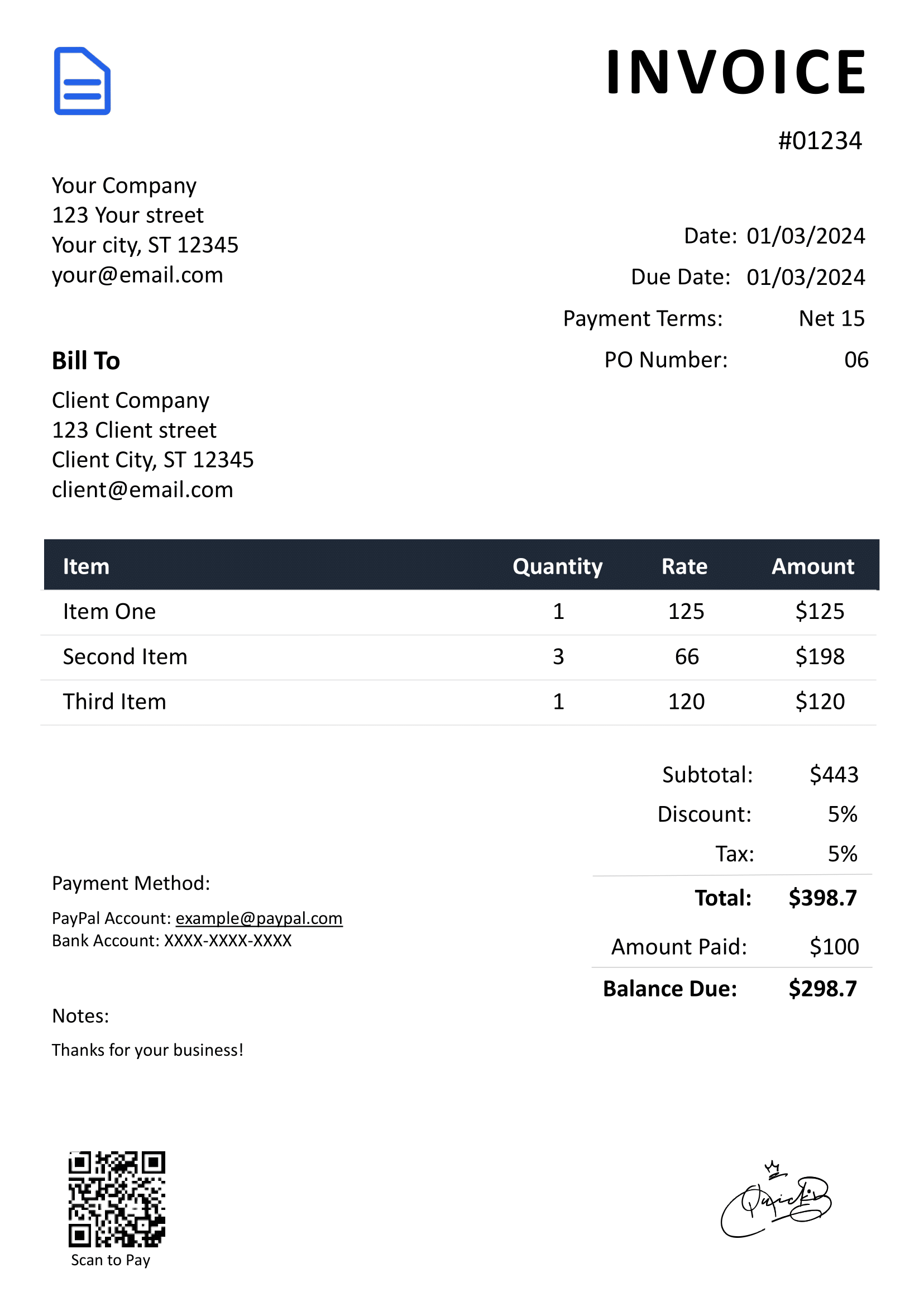Click the Scan to Pay QR code
Viewport: 924px width, 1306px height.
coord(117,1198)
